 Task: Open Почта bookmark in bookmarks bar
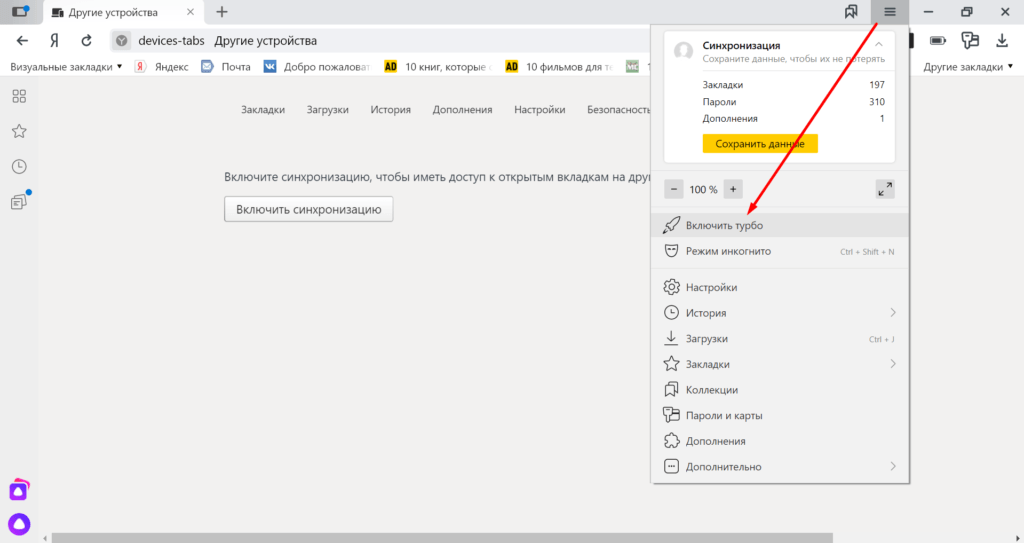tap(226, 67)
